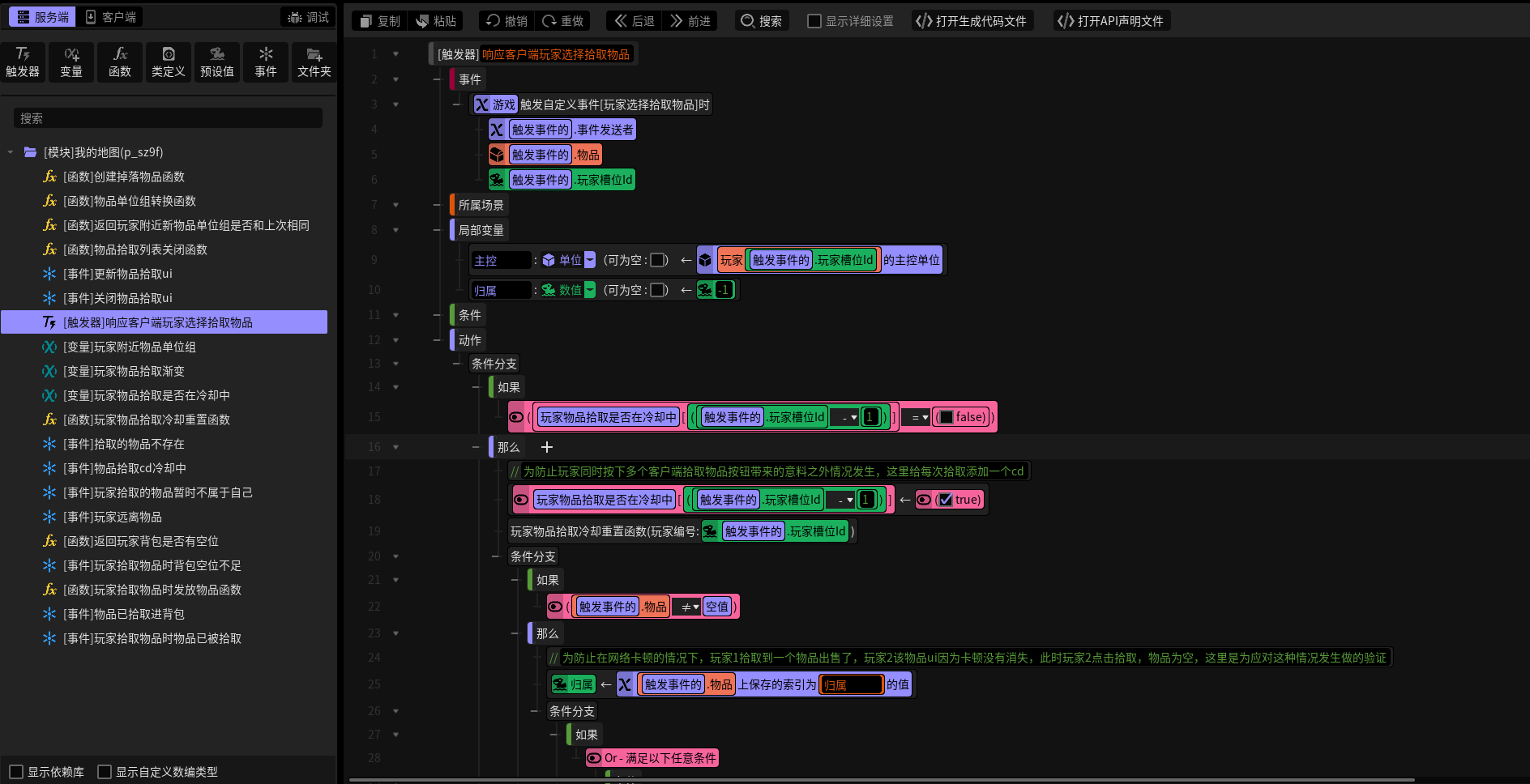Image resolution: width=1530 pixels, height=784 pixels.
Task: Click the 玩家槽位Id icon in line 6
Action: coord(498,180)
